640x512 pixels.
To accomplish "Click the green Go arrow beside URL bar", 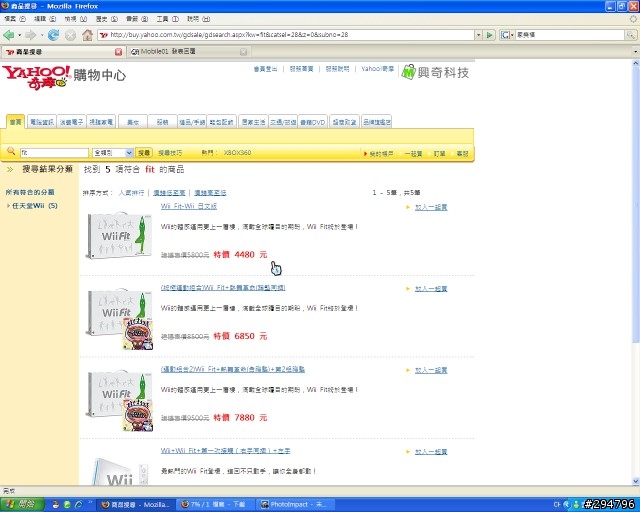I will pos(489,35).
